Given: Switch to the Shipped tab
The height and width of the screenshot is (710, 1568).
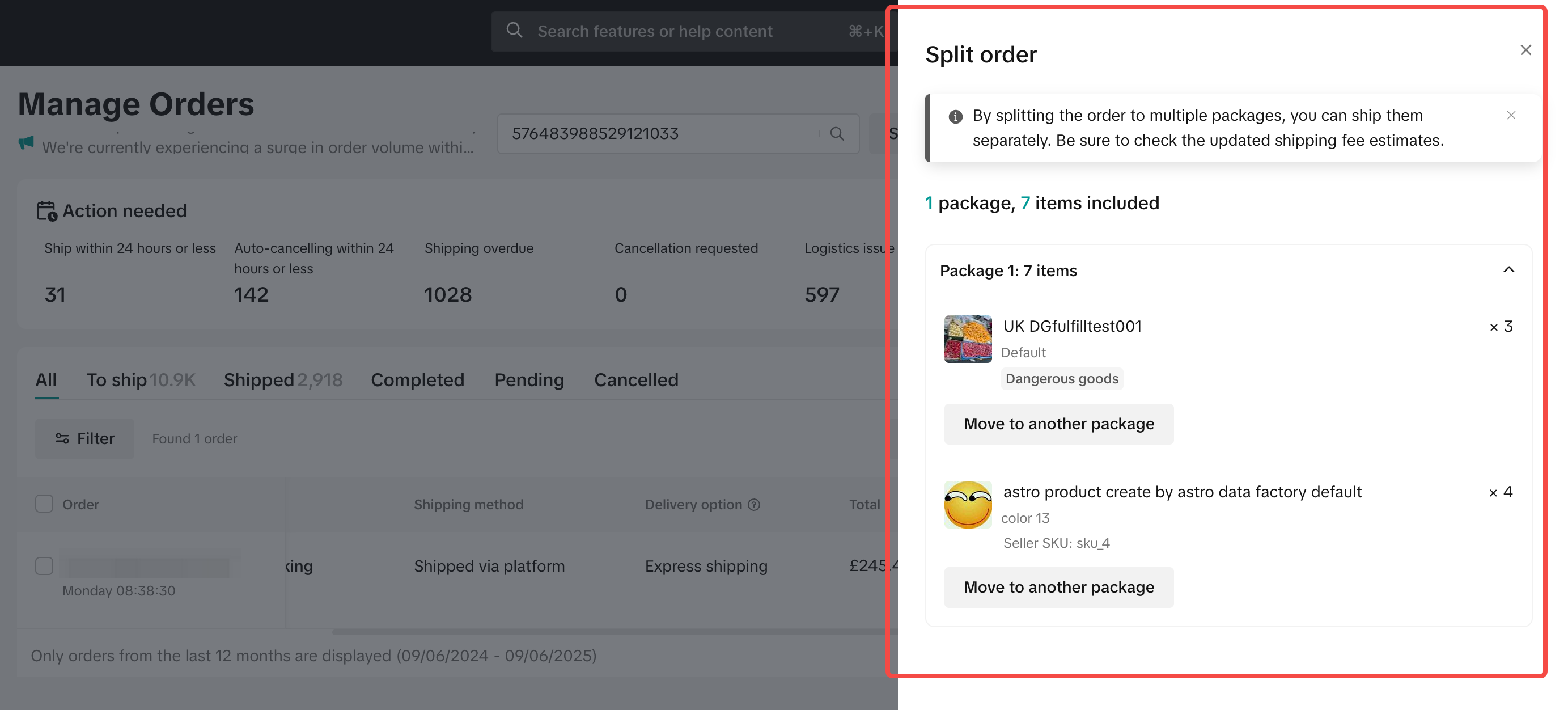Looking at the screenshot, I should 282,380.
